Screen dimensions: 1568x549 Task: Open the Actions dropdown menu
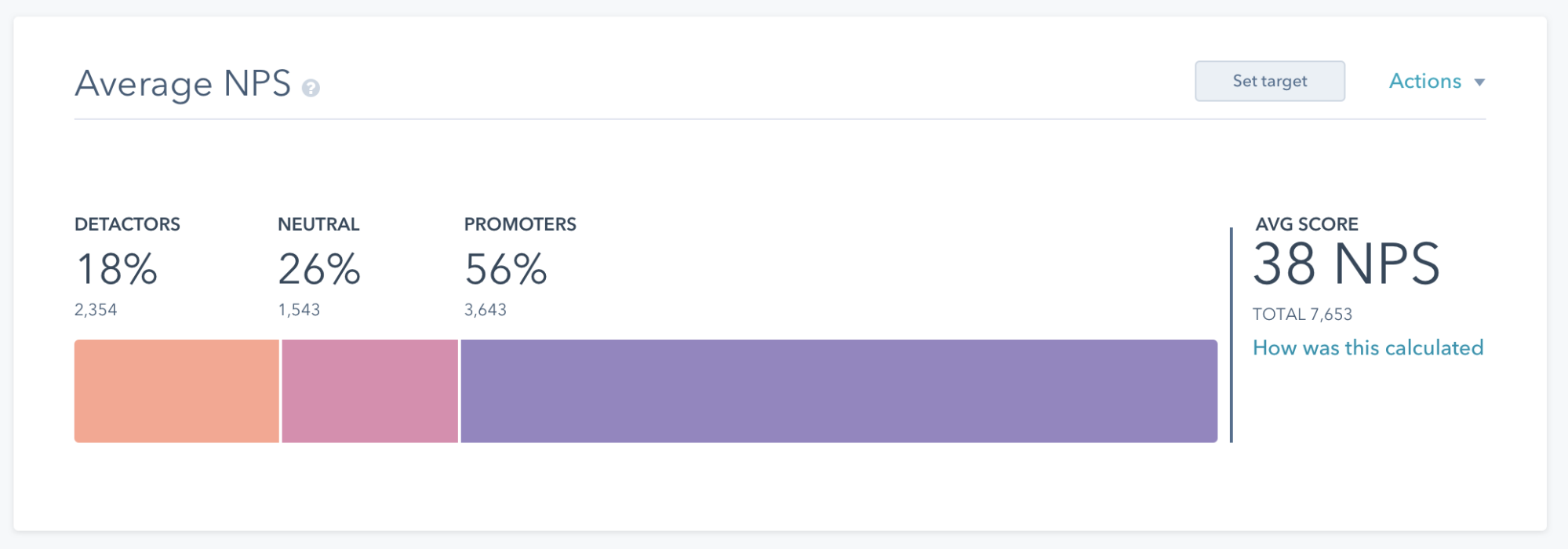(1436, 82)
